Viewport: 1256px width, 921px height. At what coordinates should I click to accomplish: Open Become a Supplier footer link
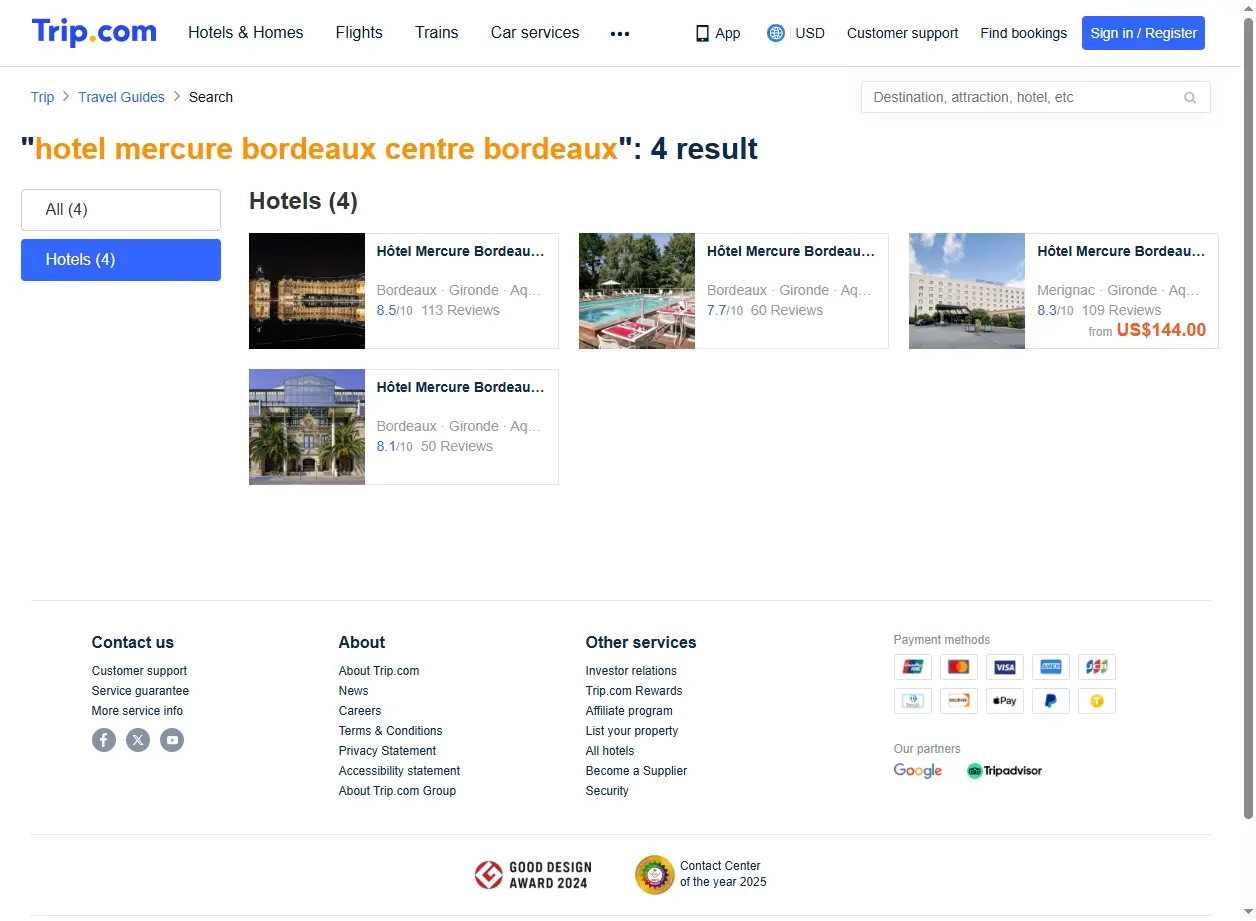(636, 771)
